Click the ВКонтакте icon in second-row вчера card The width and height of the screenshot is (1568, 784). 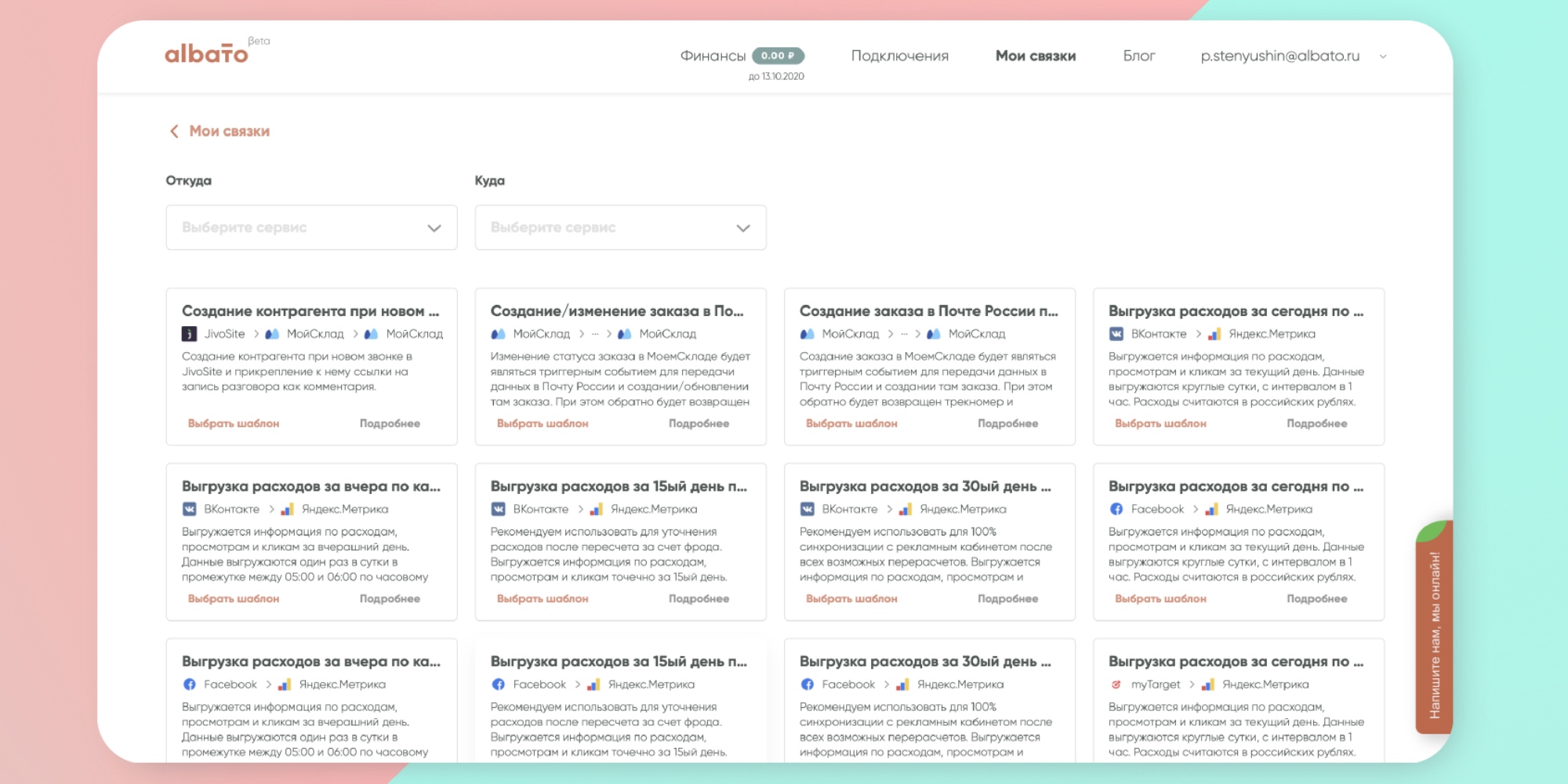pyautogui.click(x=189, y=510)
